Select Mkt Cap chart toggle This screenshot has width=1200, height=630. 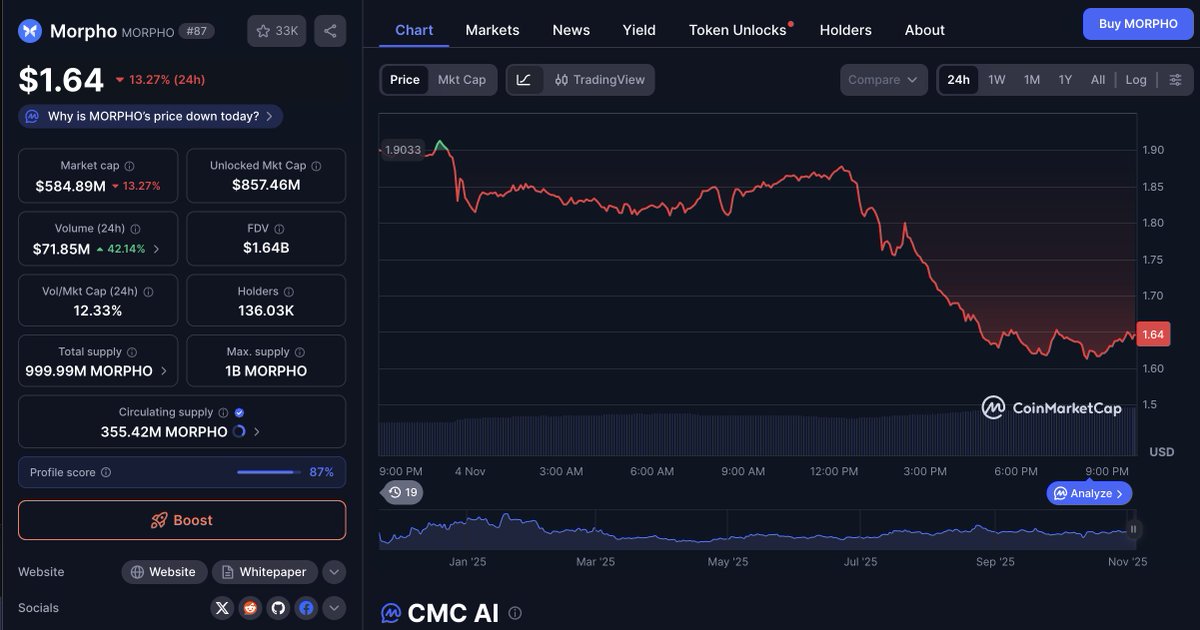[x=462, y=80]
